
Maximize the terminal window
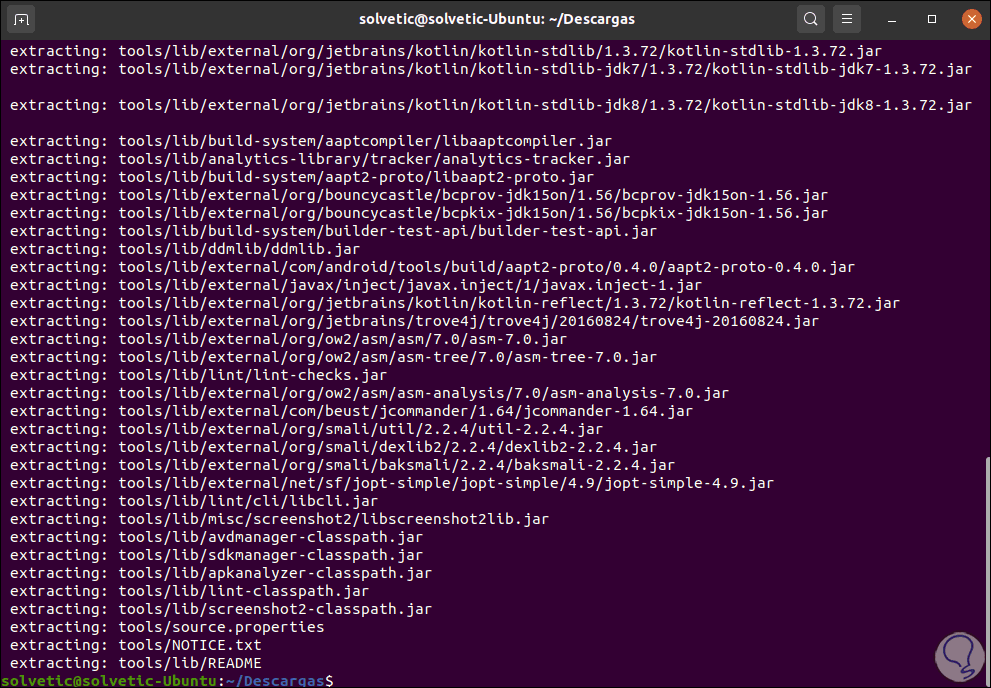(932, 19)
